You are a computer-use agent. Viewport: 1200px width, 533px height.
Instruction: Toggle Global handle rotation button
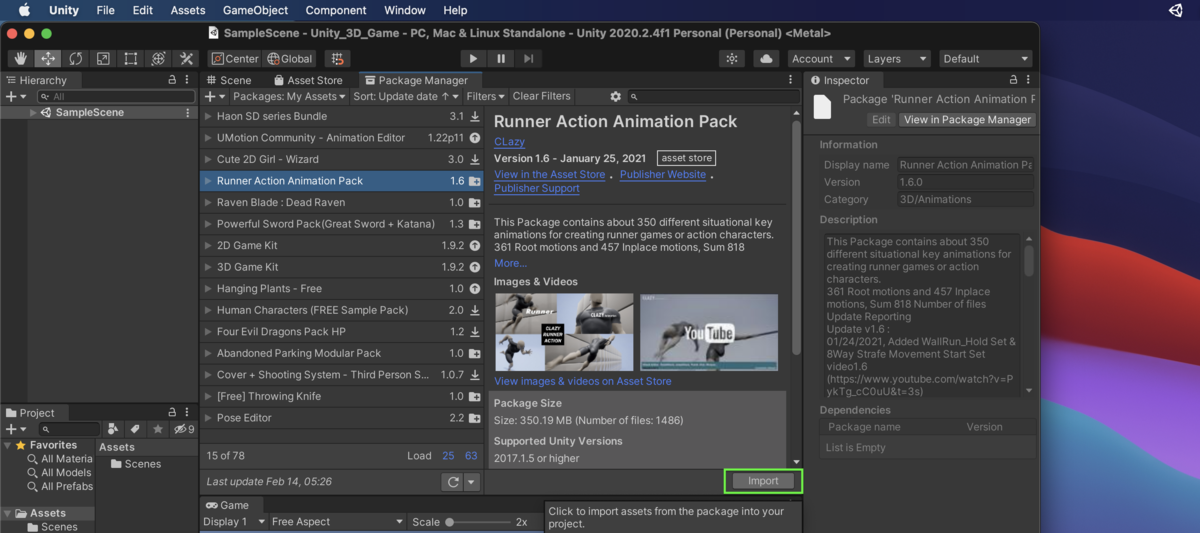click(290, 59)
